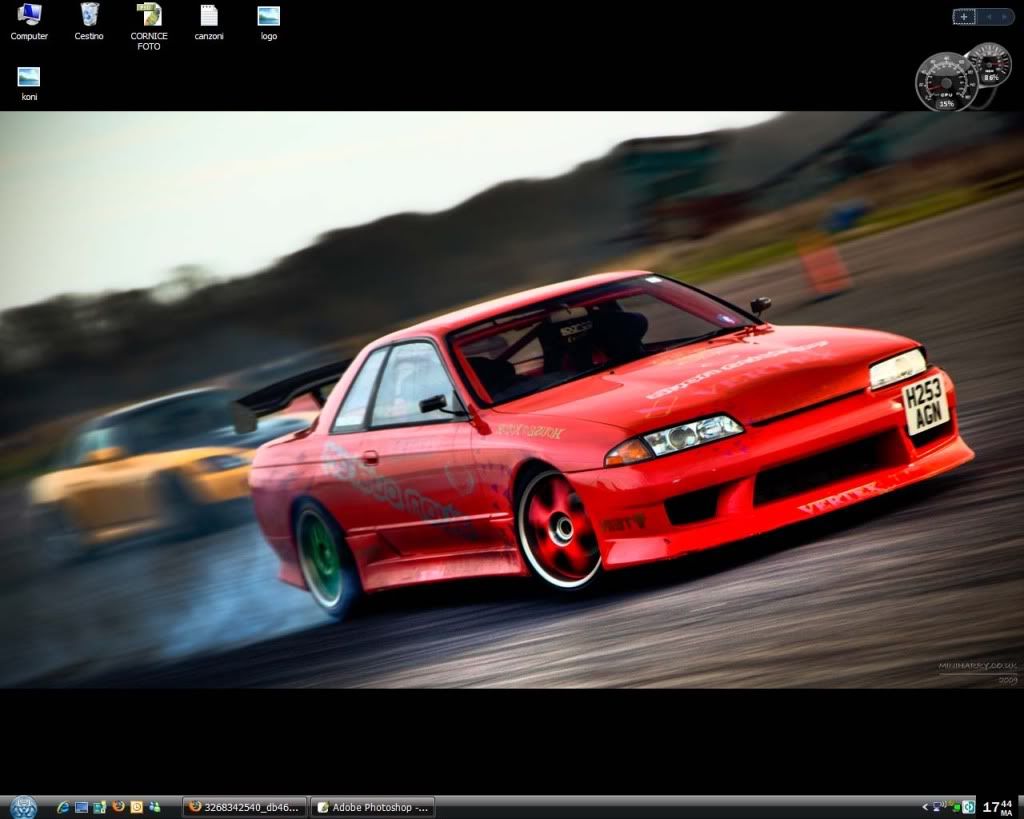Select the koni image file icon
1024x819 pixels.
[29, 83]
